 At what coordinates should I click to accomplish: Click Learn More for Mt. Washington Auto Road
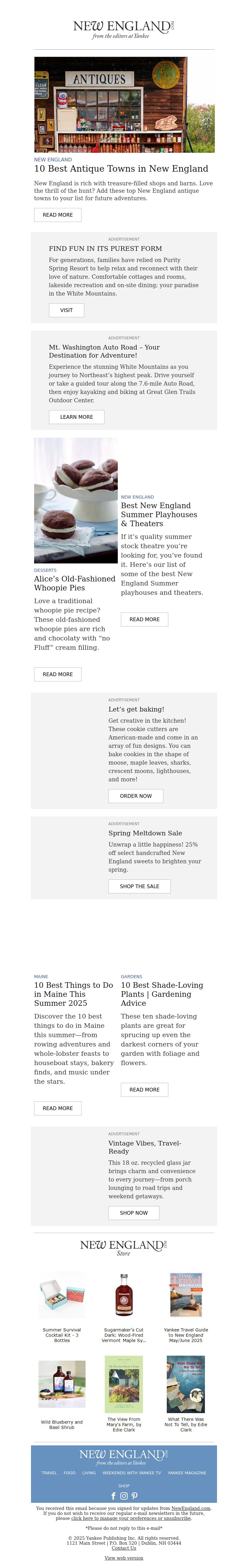pos(77,417)
